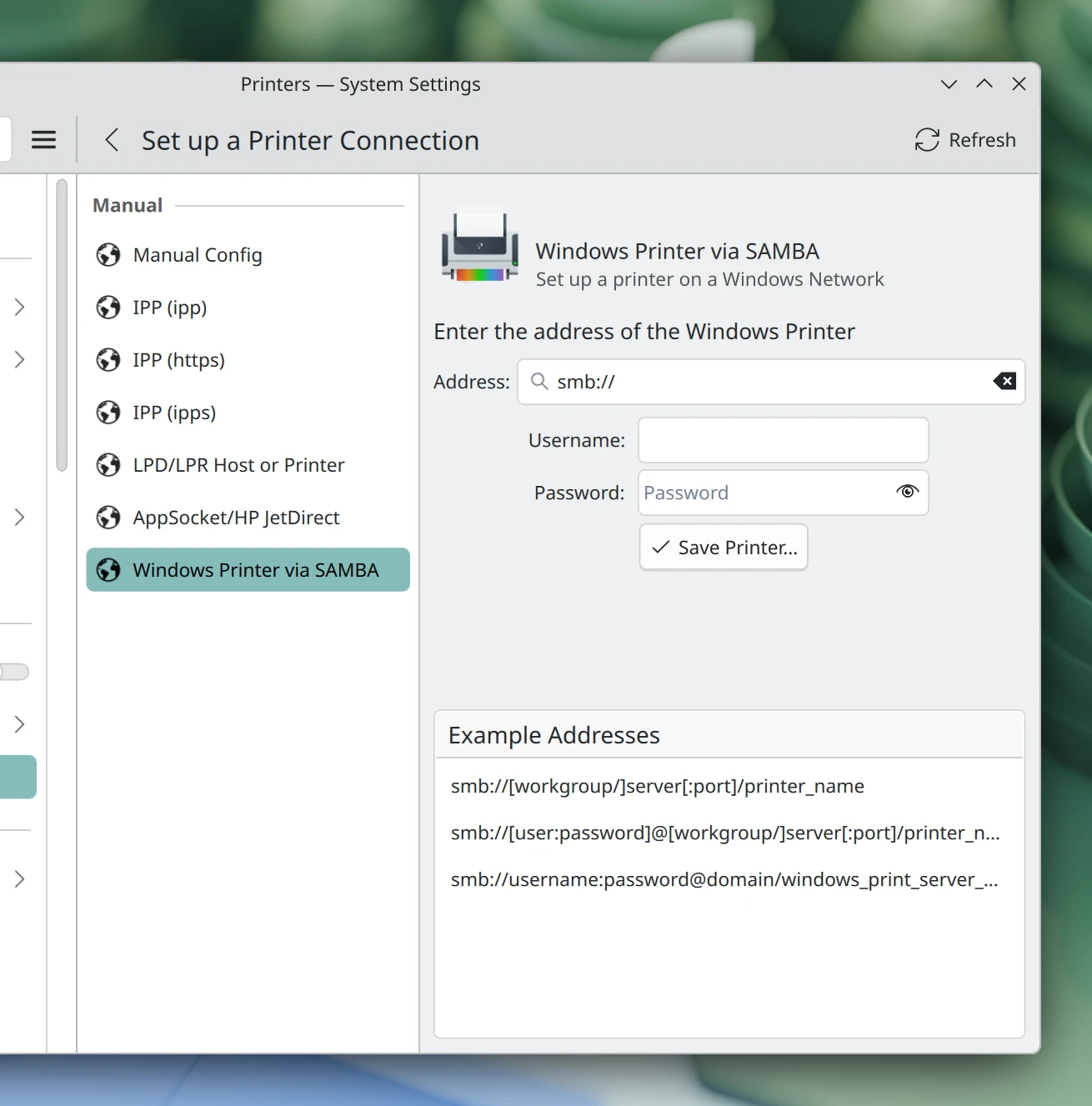Click the printer icon beside Windows Printer via SAMBA
Viewport: 1092px width, 1106px height.
click(479, 246)
